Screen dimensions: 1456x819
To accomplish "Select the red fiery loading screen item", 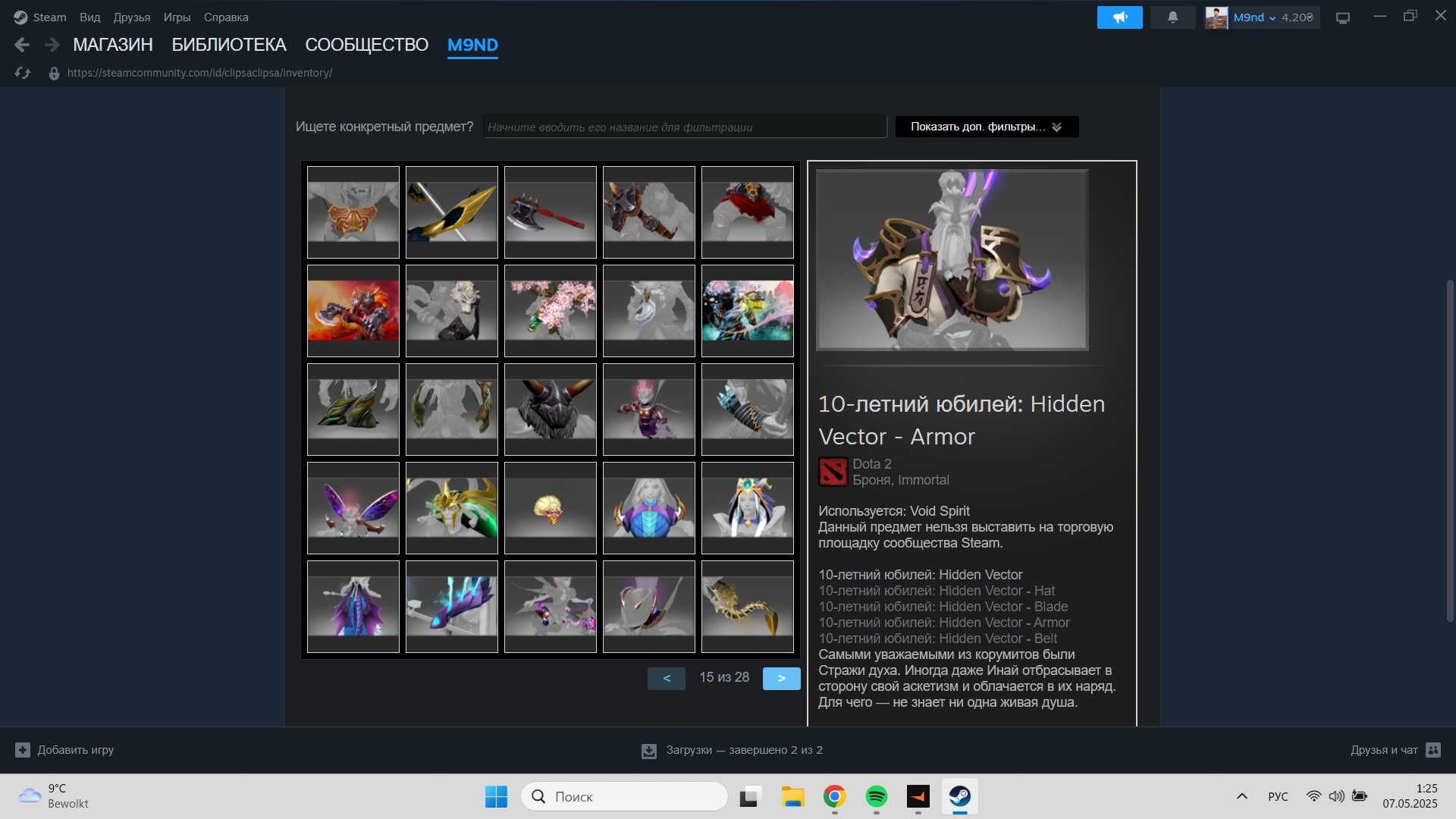I will pyautogui.click(x=353, y=311).
